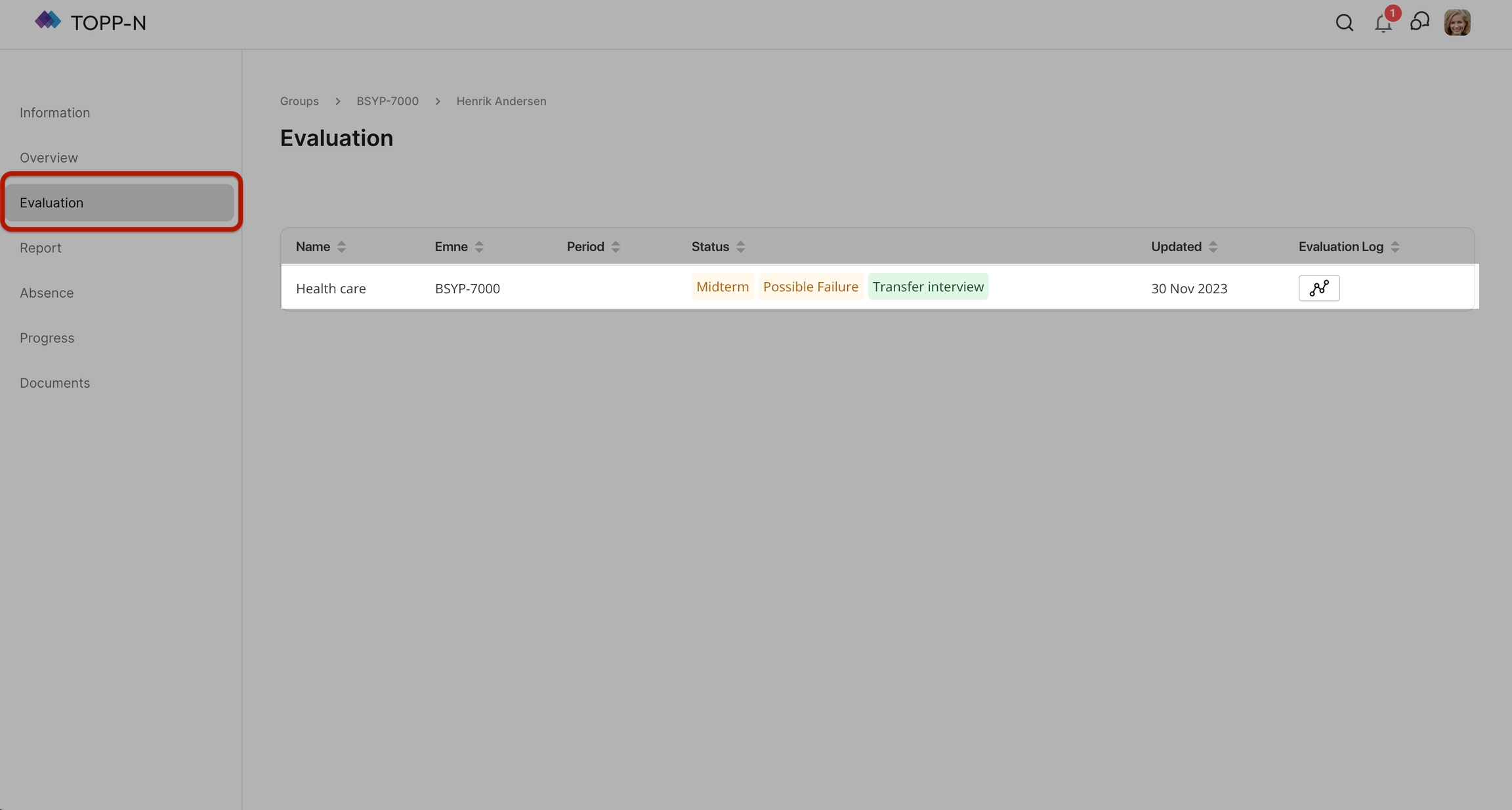Go to the Report sidebar section
The image size is (1512, 810).
(x=41, y=248)
